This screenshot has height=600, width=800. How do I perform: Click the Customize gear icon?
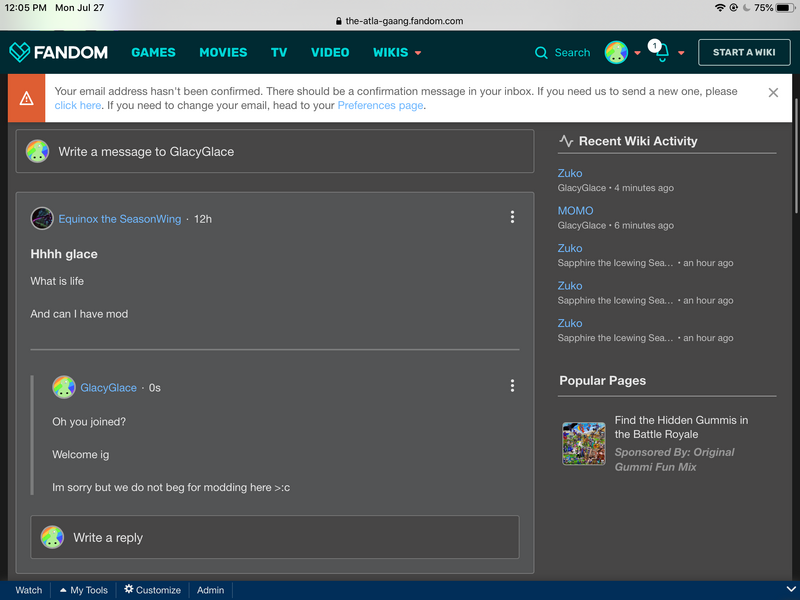pyautogui.click(x=129, y=590)
